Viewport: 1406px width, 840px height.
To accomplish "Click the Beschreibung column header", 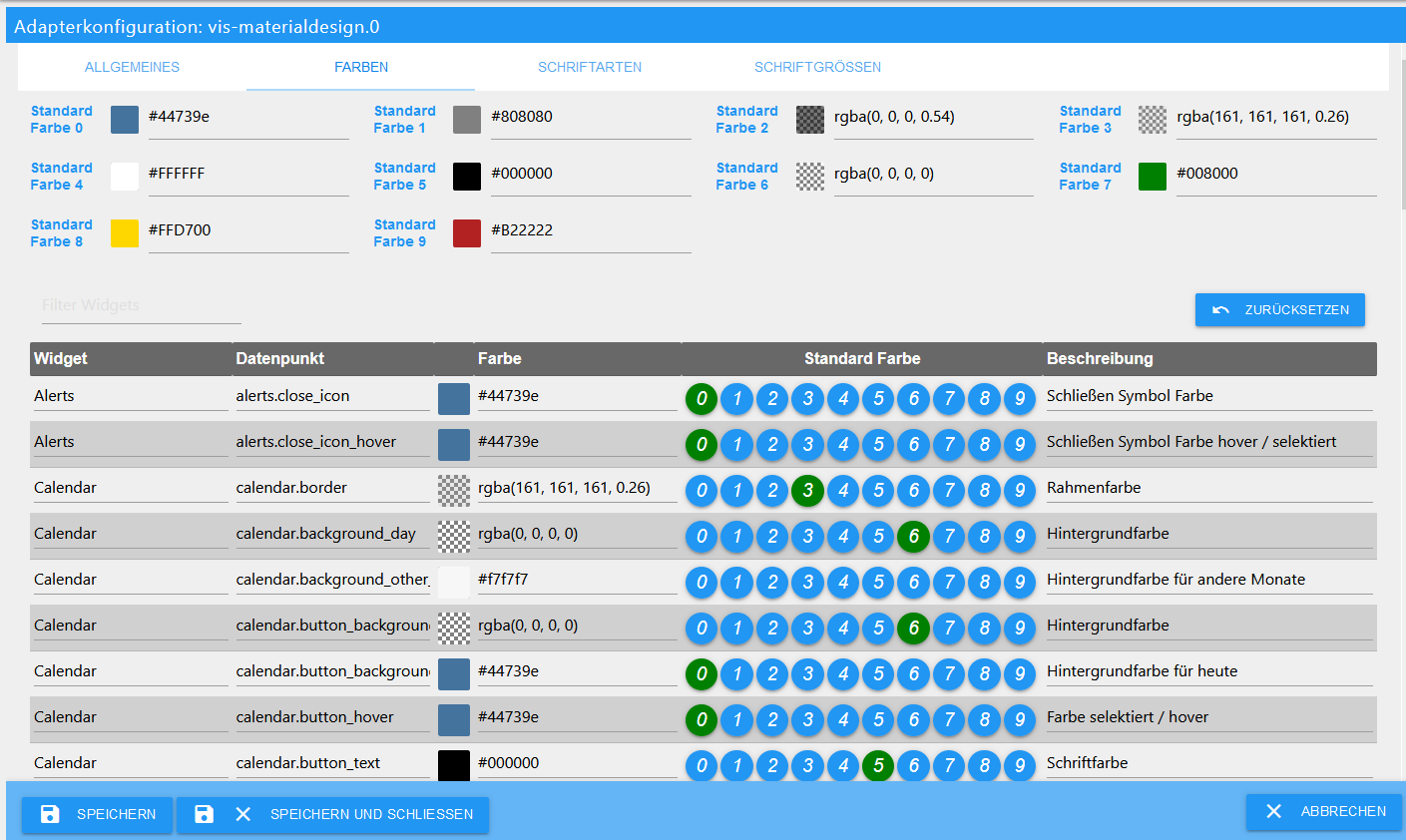I will click(x=1209, y=359).
